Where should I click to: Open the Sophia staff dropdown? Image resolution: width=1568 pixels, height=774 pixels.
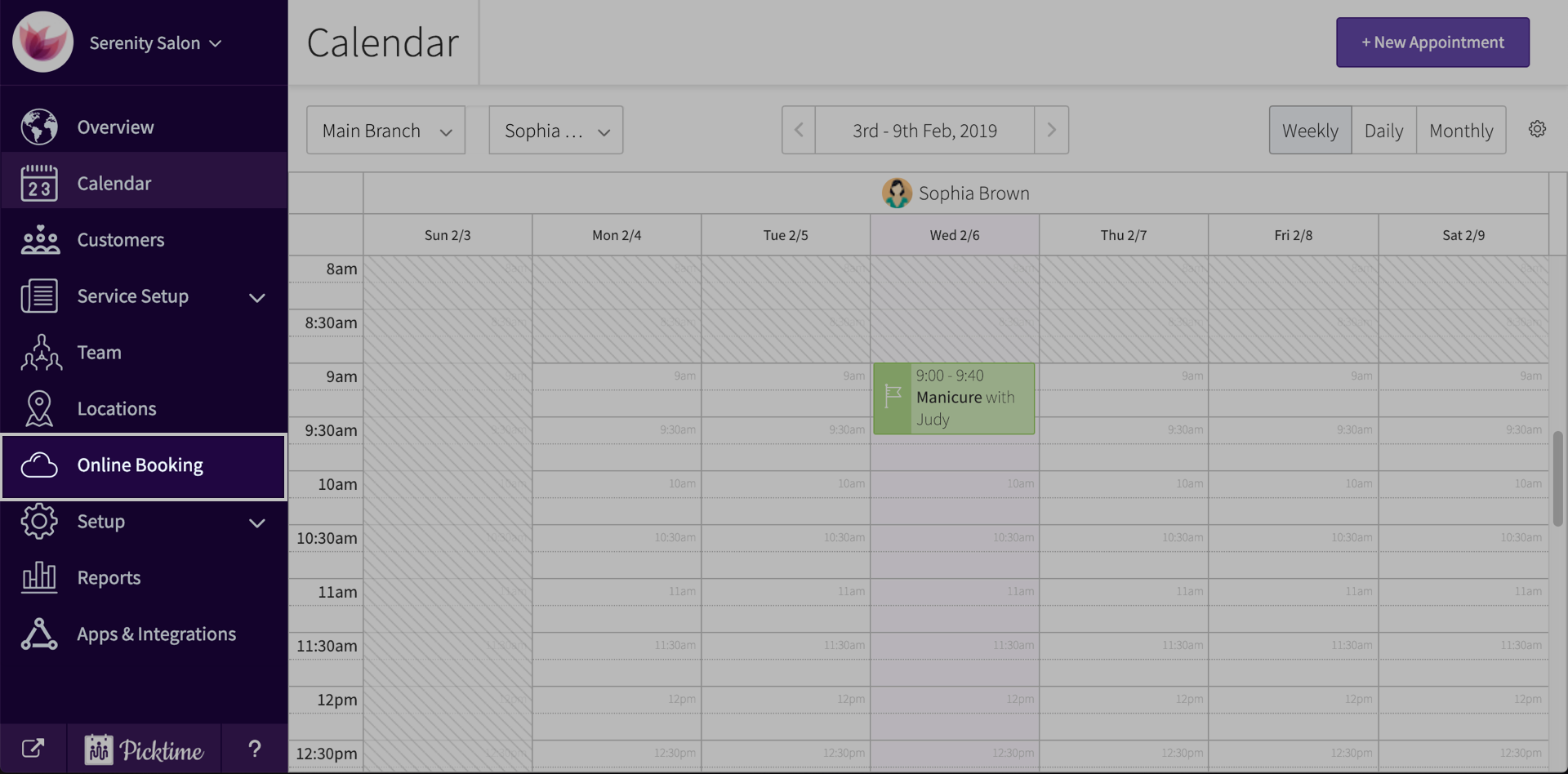coord(555,130)
